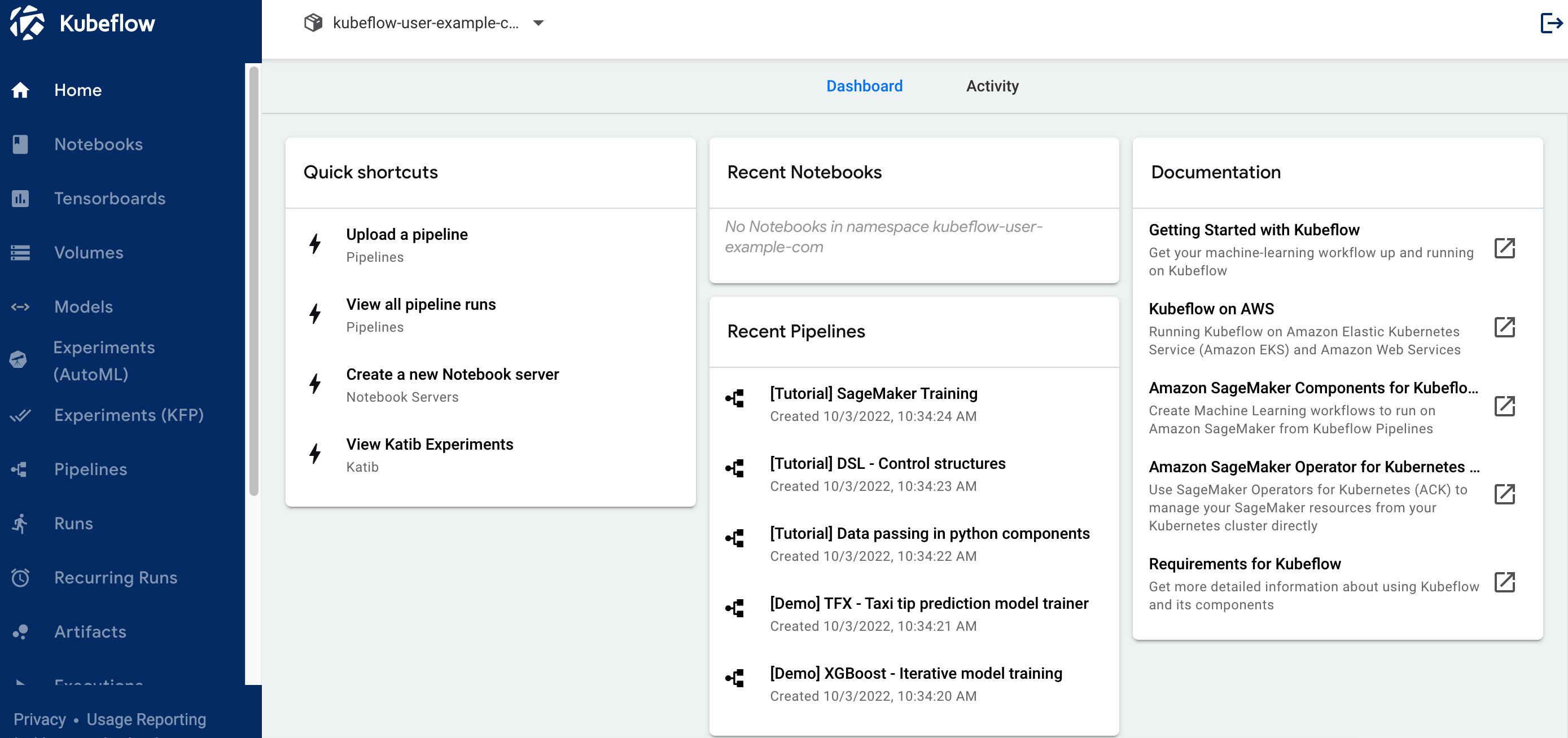Open external link icon for Amazon SageMaker Components
This screenshot has width=1568, height=738.
(x=1505, y=406)
